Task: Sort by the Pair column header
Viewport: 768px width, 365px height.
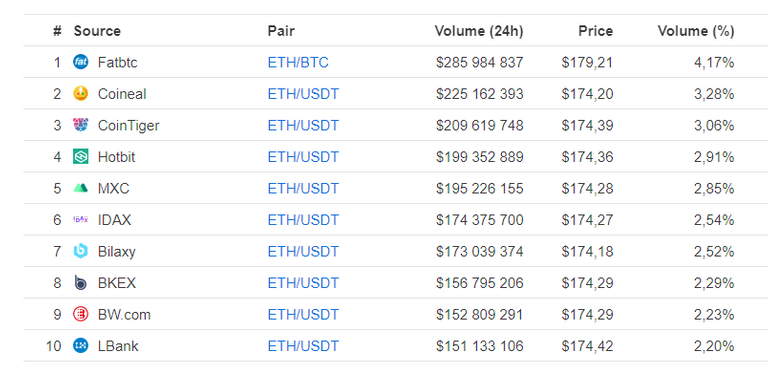Action: pyautogui.click(x=281, y=31)
